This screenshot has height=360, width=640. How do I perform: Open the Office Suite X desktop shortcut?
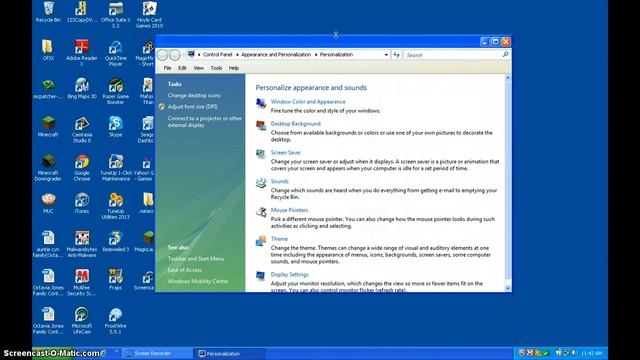coord(116,14)
